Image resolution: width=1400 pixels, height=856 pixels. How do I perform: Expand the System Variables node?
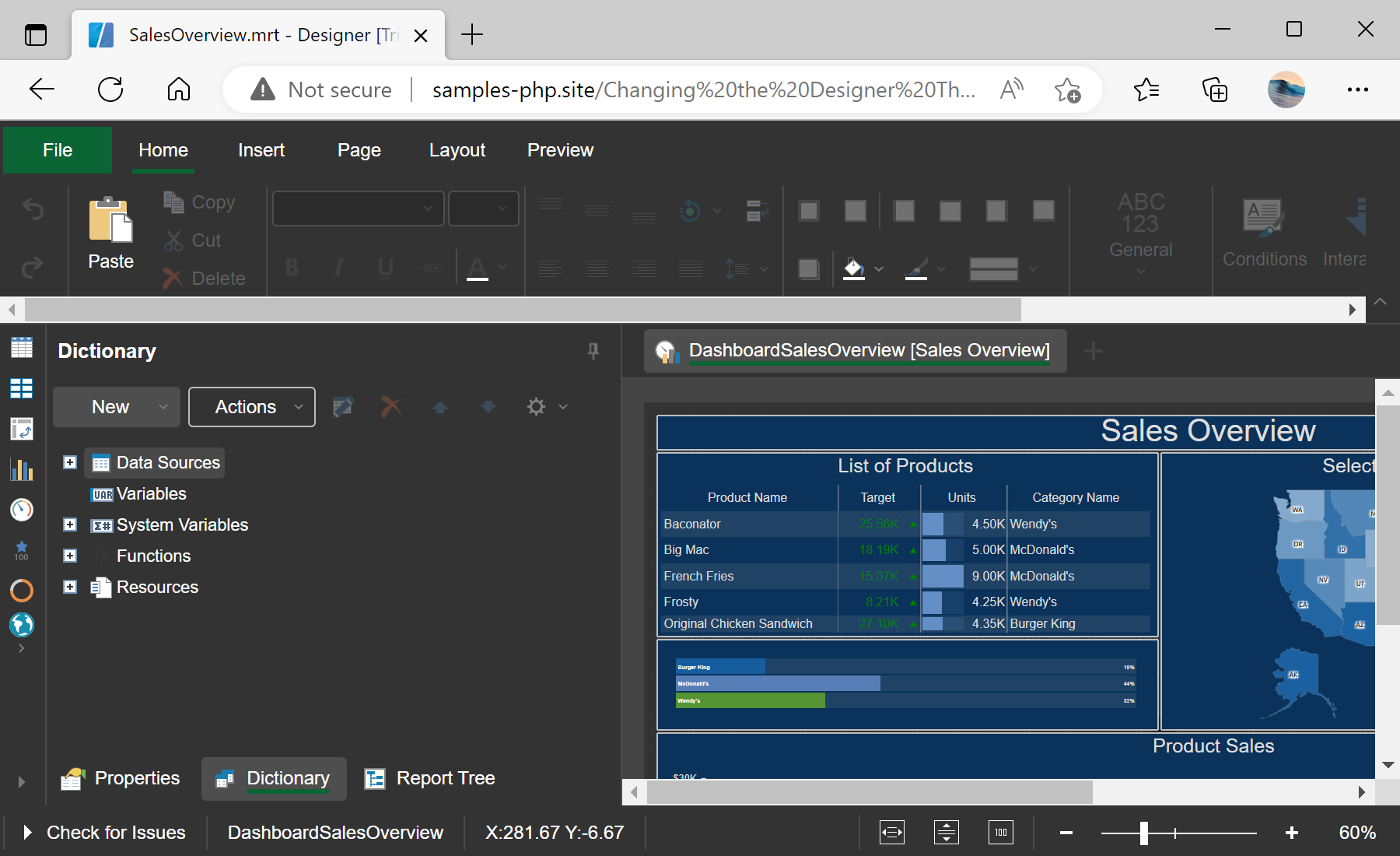[70, 524]
